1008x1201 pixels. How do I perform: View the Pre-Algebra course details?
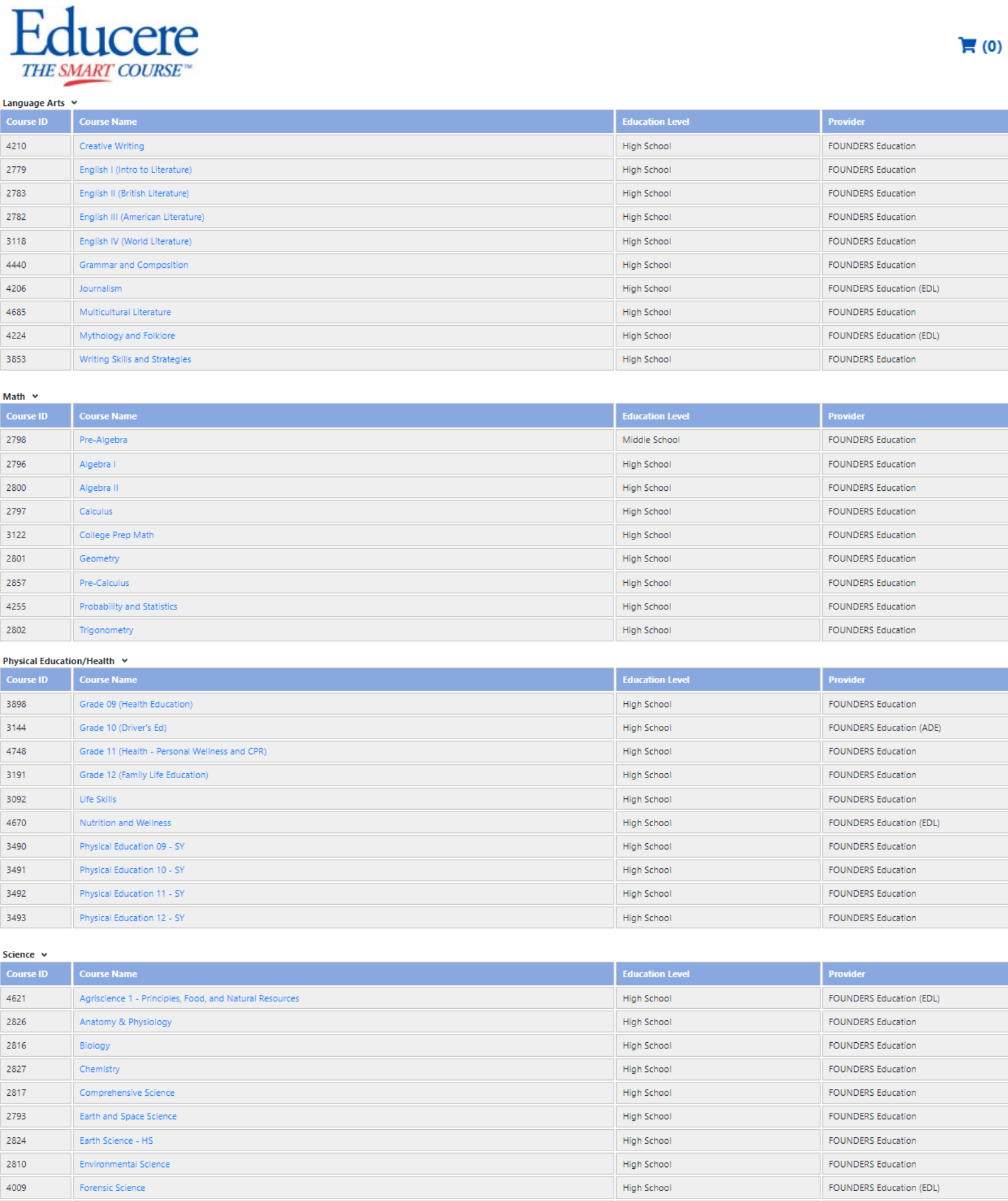click(103, 440)
